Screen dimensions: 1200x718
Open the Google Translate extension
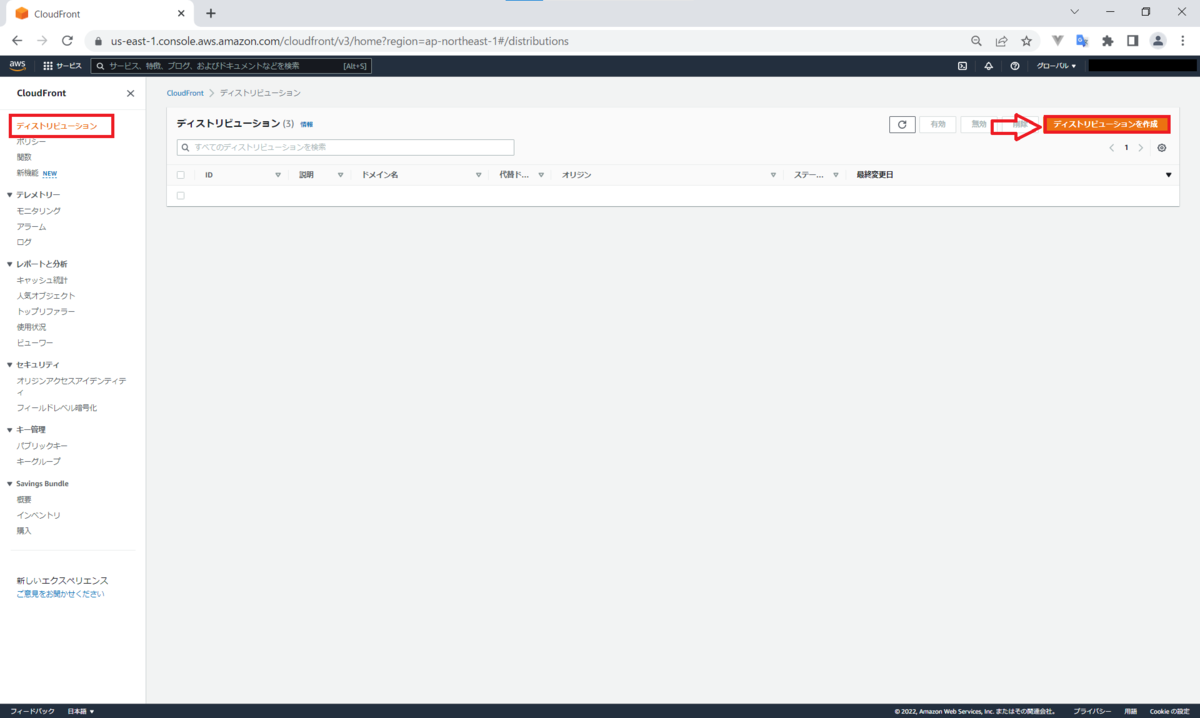tap(1082, 41)
